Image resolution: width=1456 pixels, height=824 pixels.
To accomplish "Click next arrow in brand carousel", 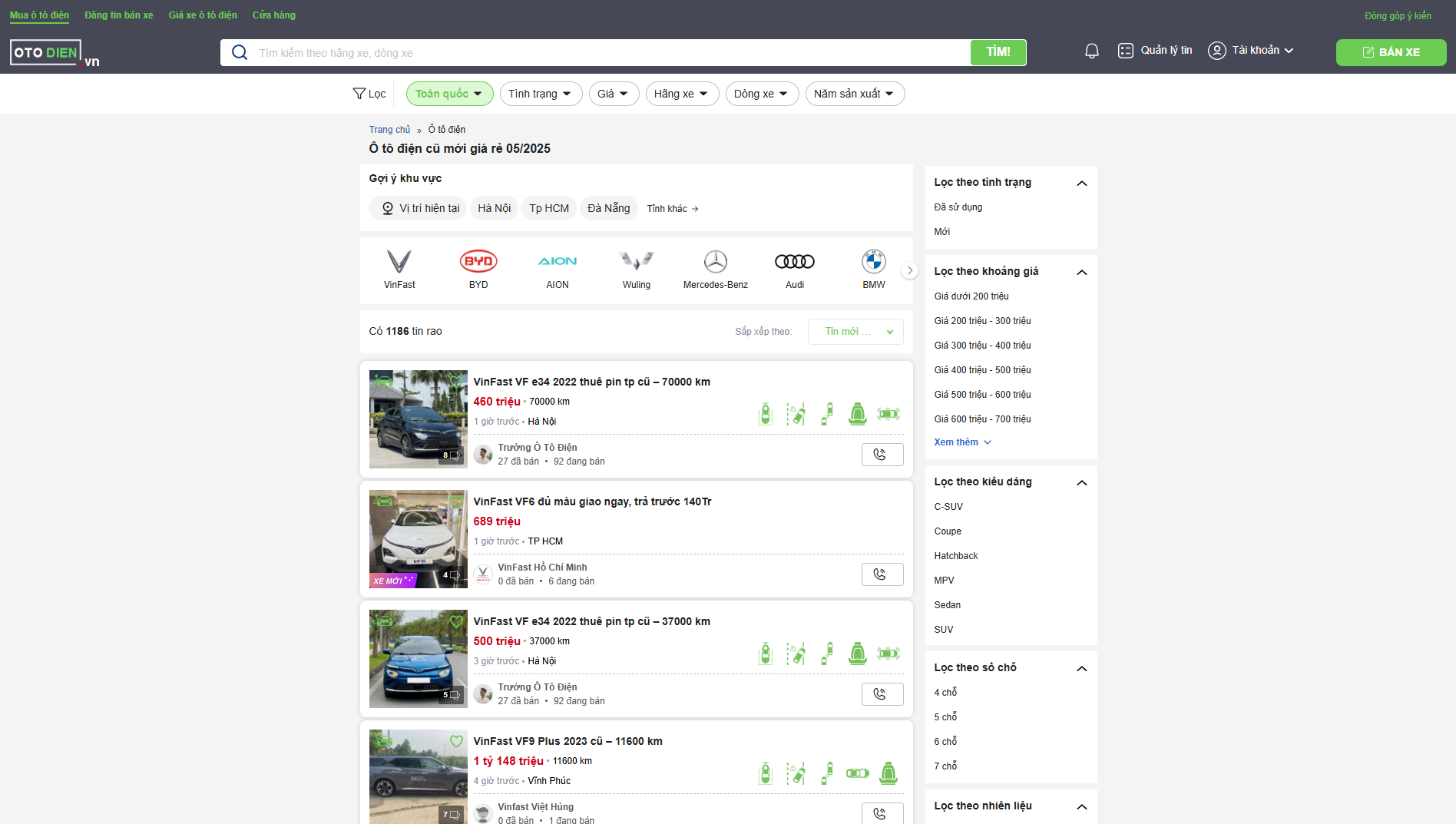I will coord(910,270).
